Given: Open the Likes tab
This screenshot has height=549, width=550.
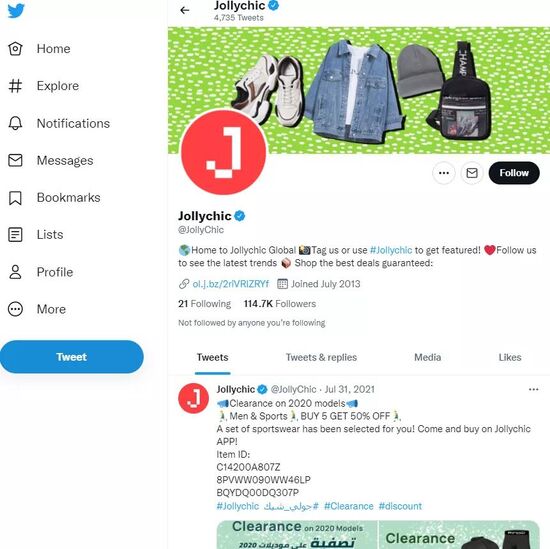Looking at the screenshot, I should click(510, 357).
